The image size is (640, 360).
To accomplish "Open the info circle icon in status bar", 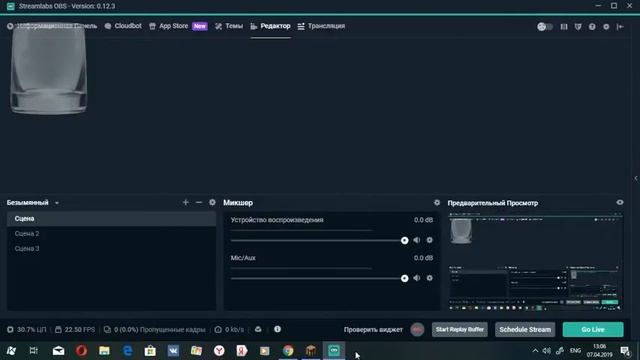I will tap(278, 329).
